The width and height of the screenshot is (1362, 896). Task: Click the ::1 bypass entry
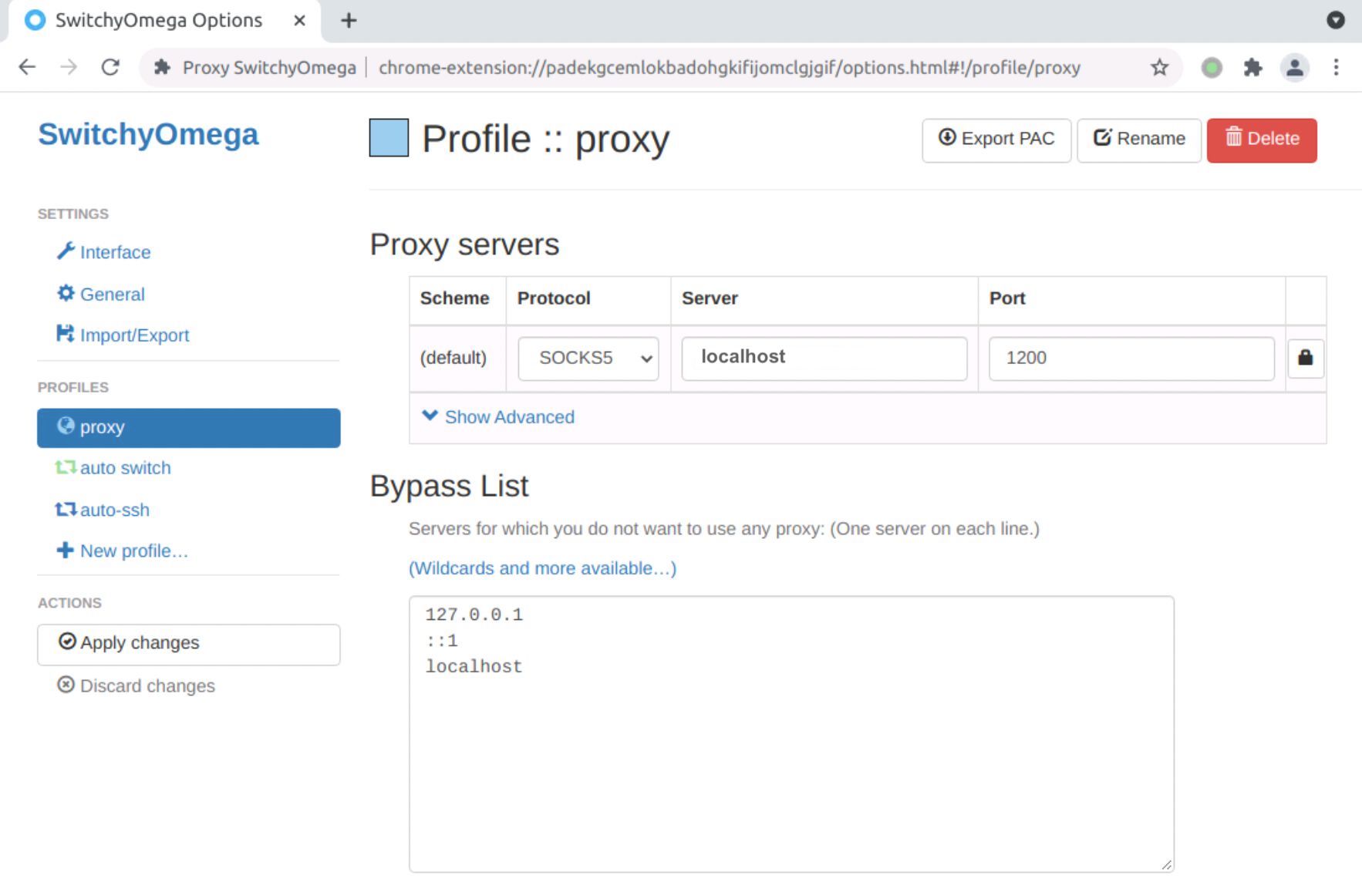tap(442, 641)
